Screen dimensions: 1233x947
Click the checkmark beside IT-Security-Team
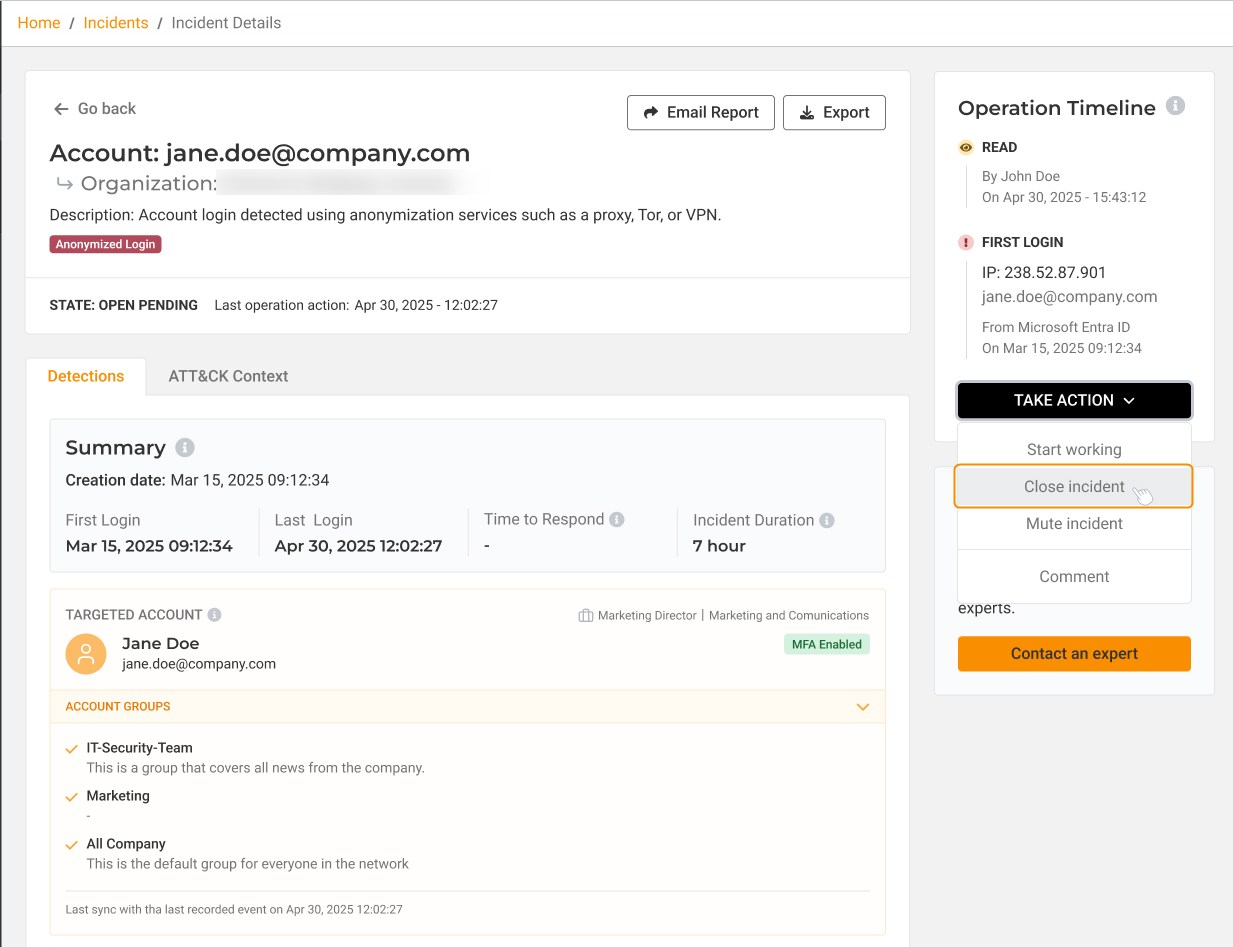tap(71, 748)
